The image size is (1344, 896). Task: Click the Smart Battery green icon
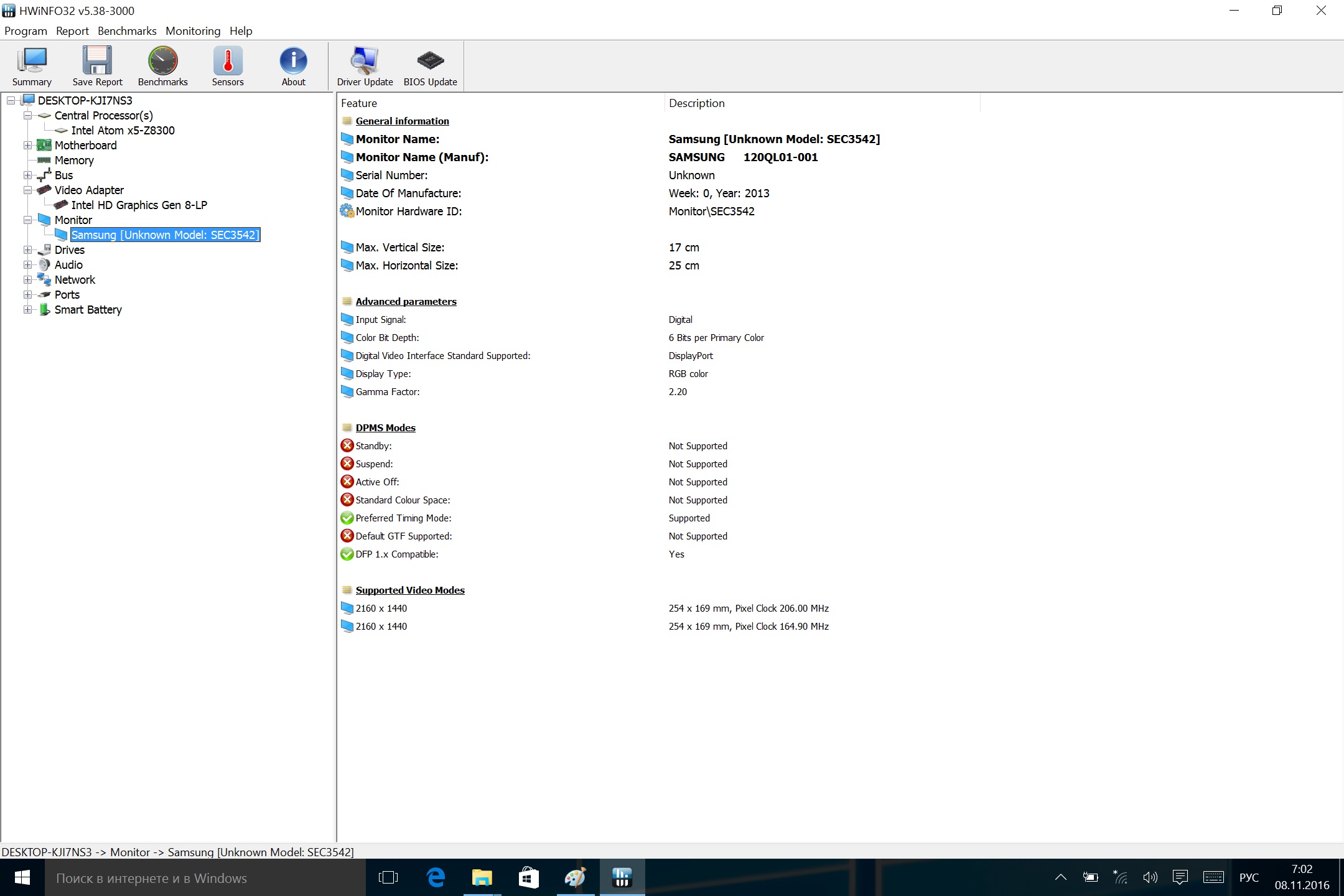coord(44,309)
